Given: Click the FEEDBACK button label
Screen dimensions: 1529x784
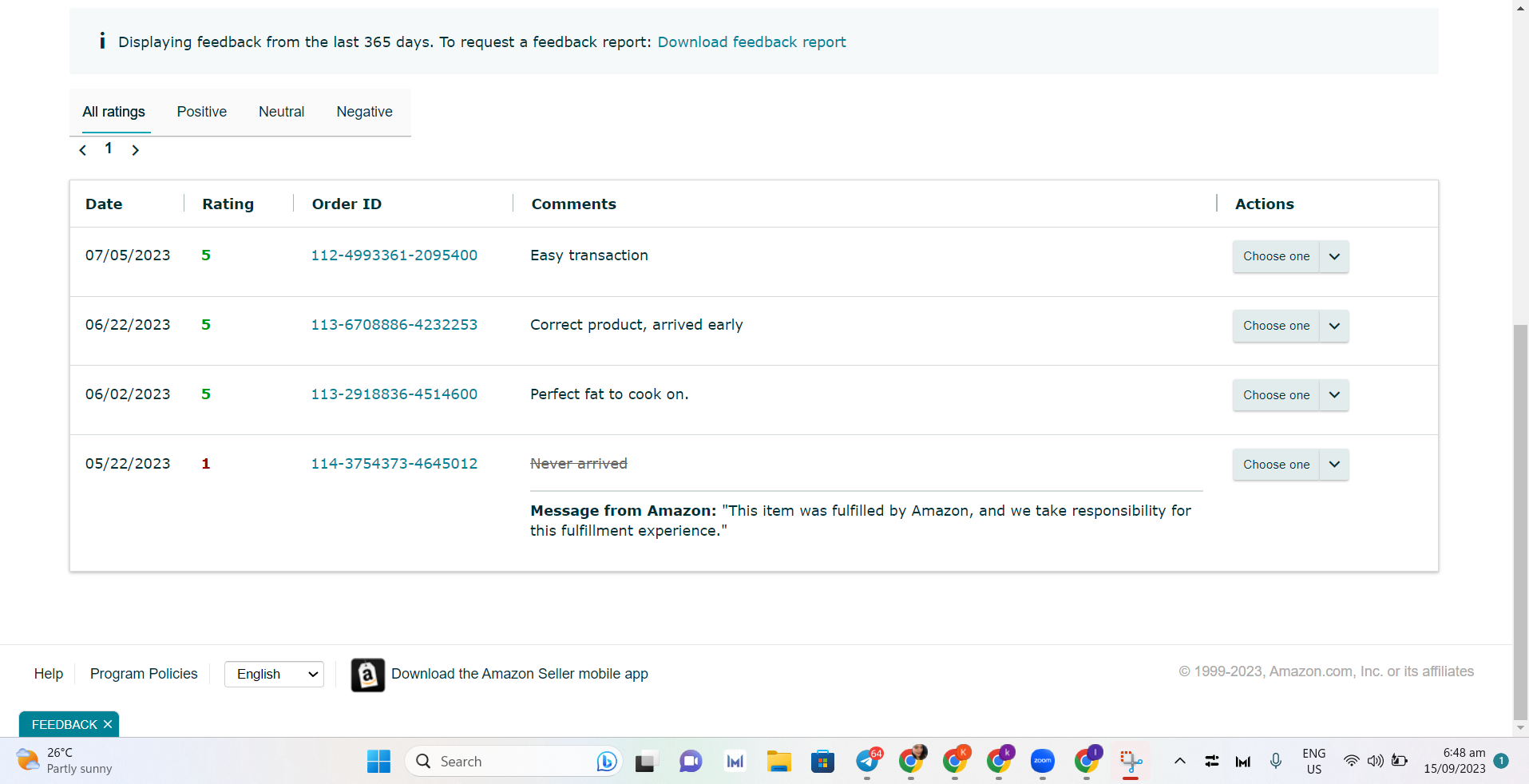Looking at the screenshot, I should pyautogui.click(x=65, y=724).
